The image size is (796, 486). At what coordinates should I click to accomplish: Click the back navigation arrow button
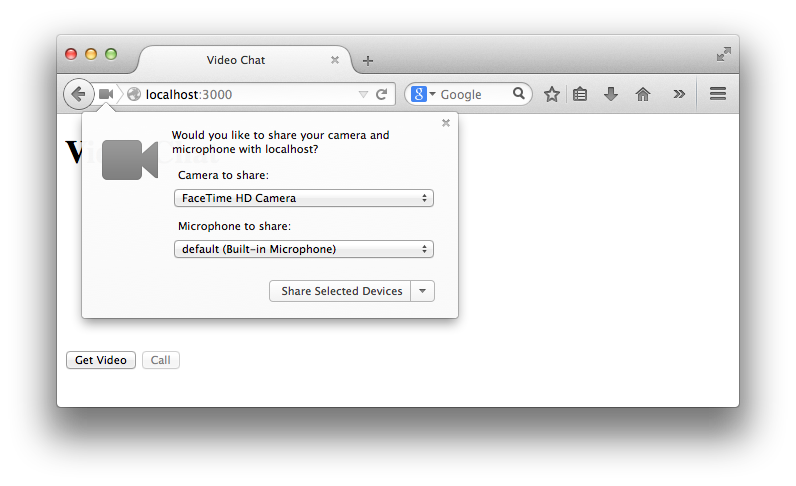(78, 94)
